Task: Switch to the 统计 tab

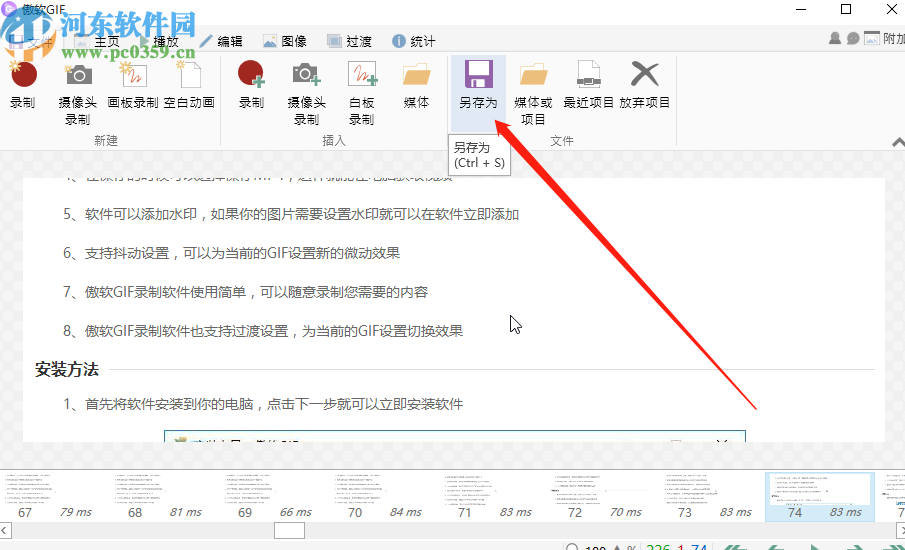Action: pyautogui.click(x=414, y=42)
